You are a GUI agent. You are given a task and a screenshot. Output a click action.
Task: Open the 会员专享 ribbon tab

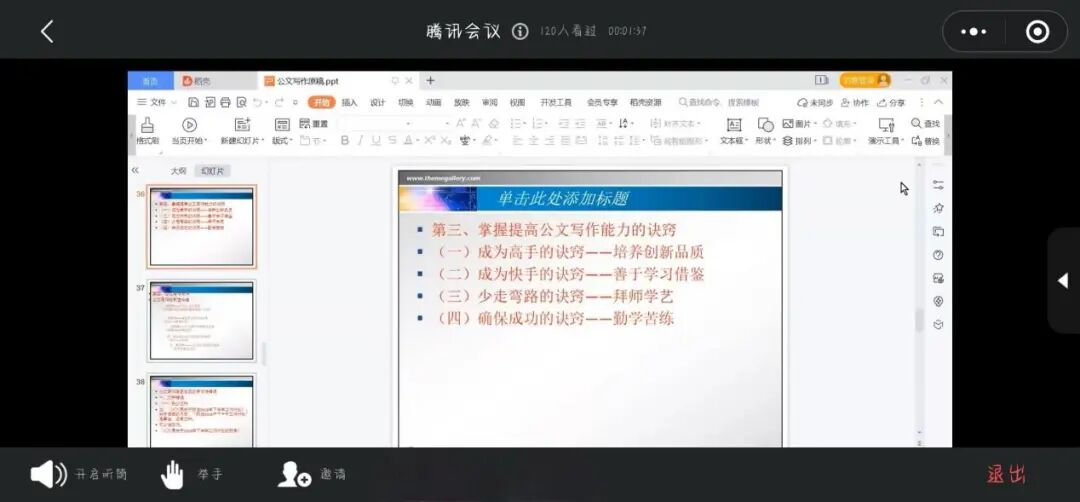click(602, 103)
